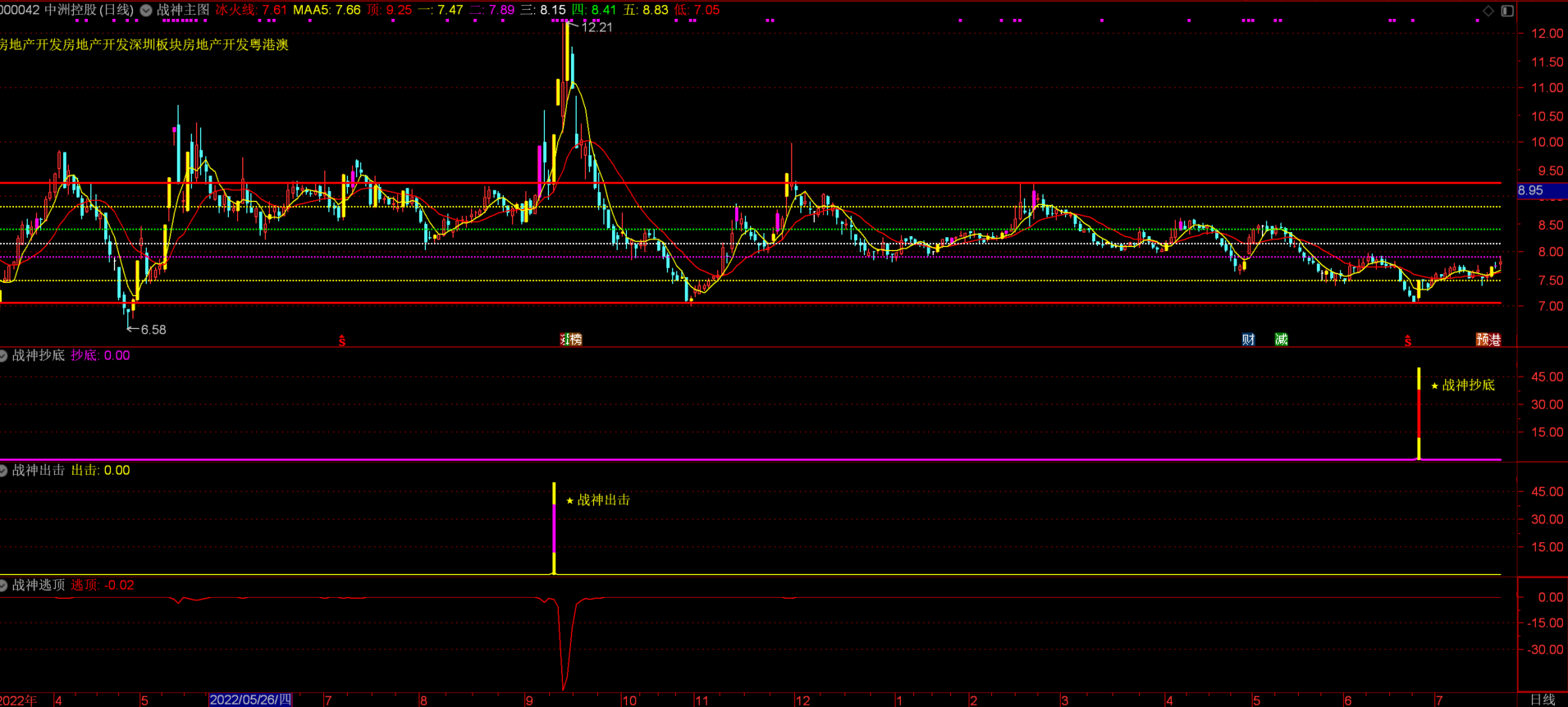The height and width of the screenshot is (707, 1568).
Task: Click the 抄底: 0.00 value
Action: click(100, 355)
